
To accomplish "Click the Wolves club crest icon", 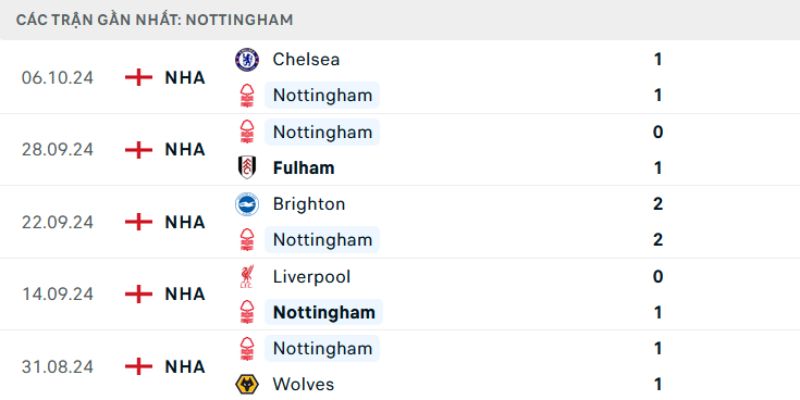I will click(246, 385).
